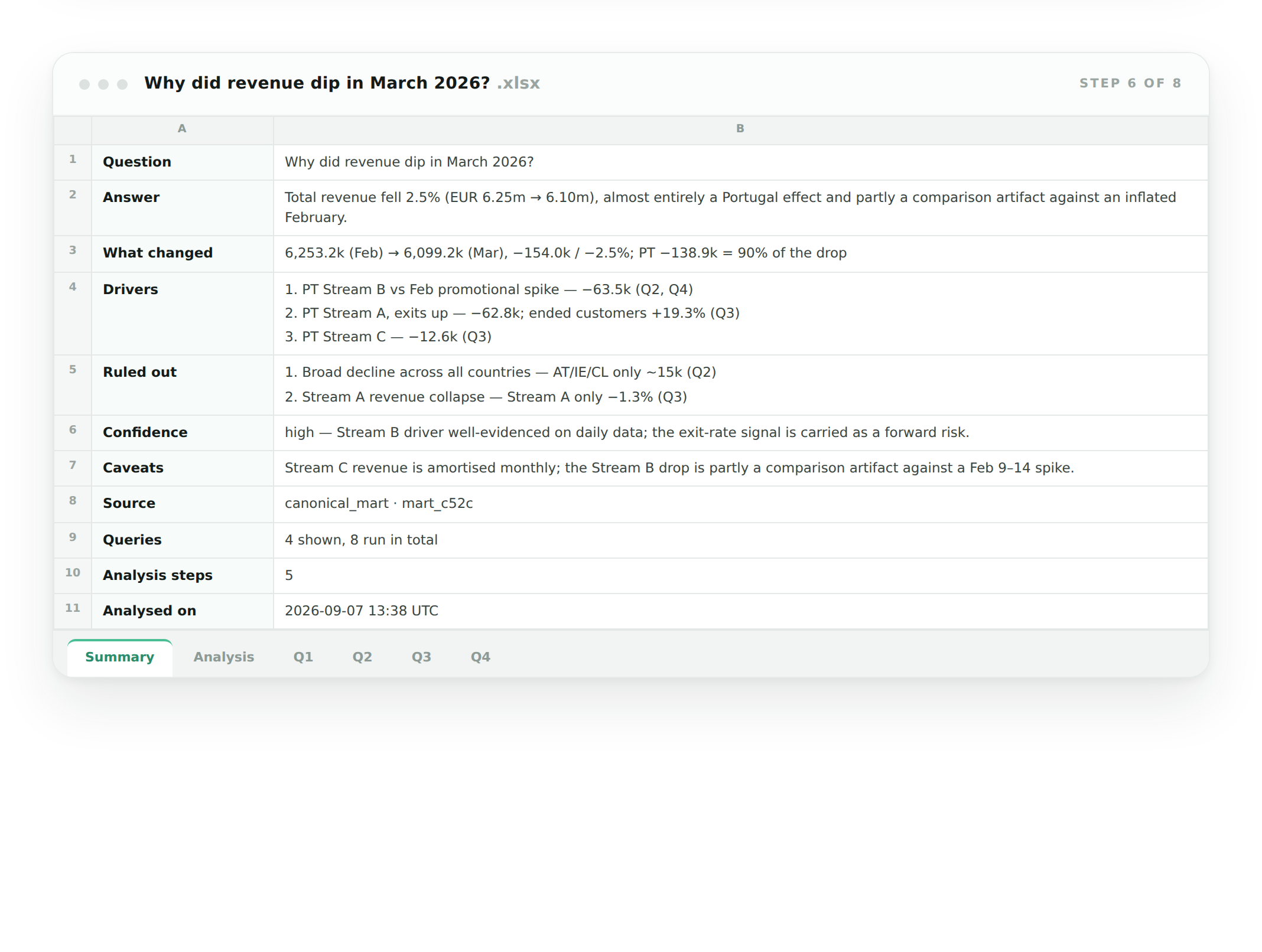Click driver line 'PT Stream B vs Feb promotional spike'
The height and width of the screenshot is (952, 1262).
tap(489, 290)
